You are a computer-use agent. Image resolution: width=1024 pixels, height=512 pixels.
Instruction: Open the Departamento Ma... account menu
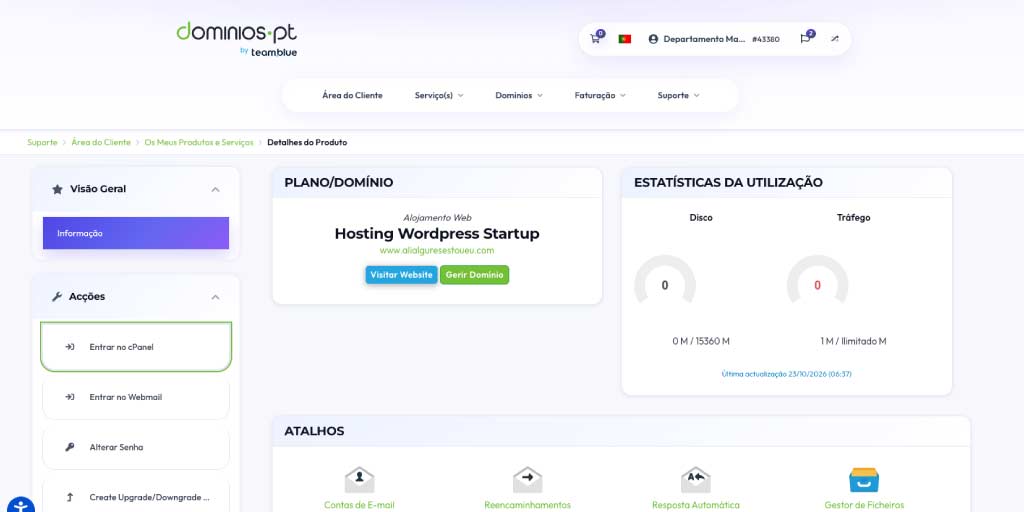click(697, 39)
